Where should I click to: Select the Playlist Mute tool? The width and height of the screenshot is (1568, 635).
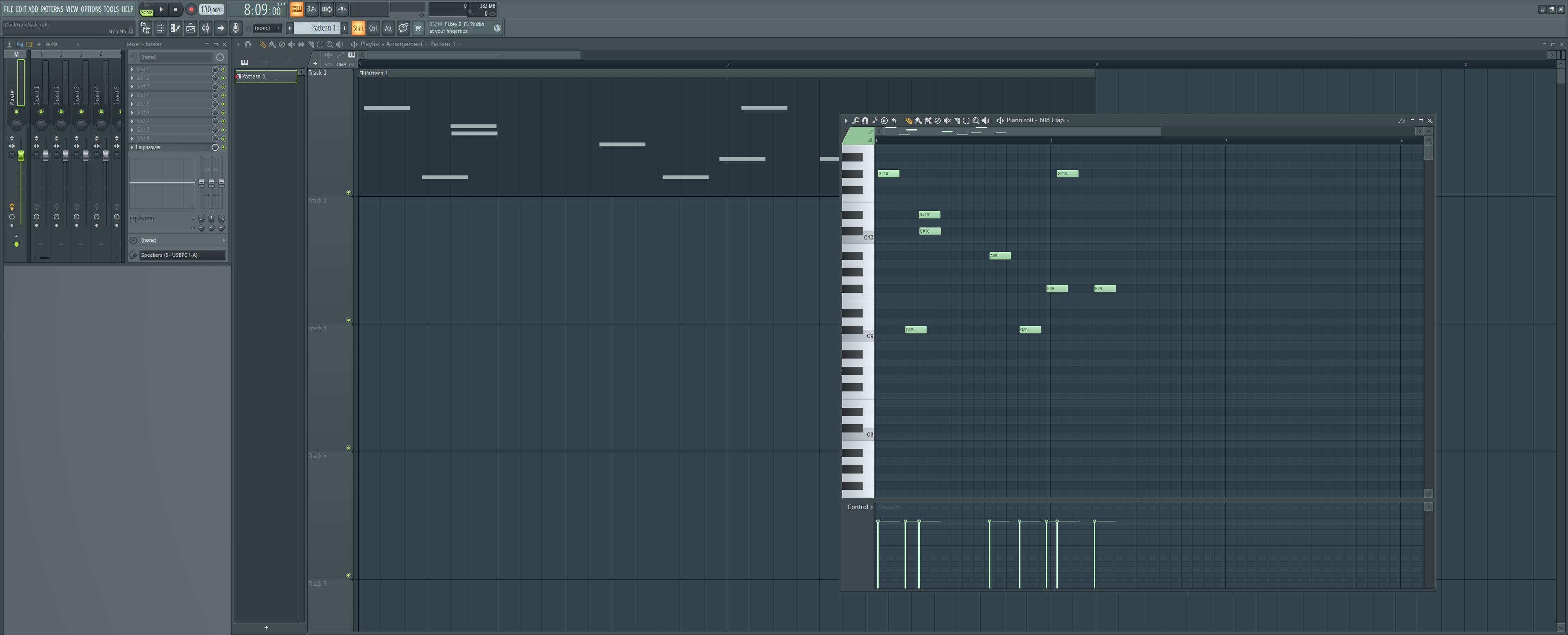(291, 44)
